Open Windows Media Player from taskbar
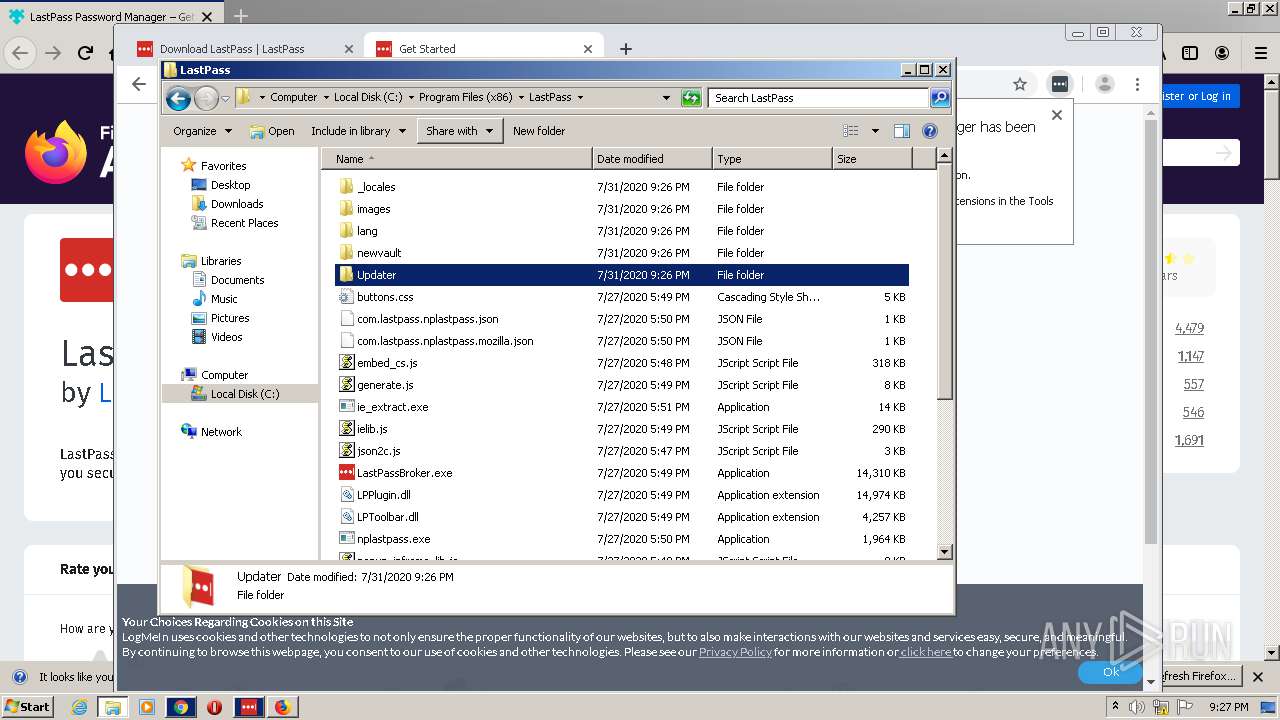The width and height of the screenshot is (1280, 720). (x=147, y=706)
